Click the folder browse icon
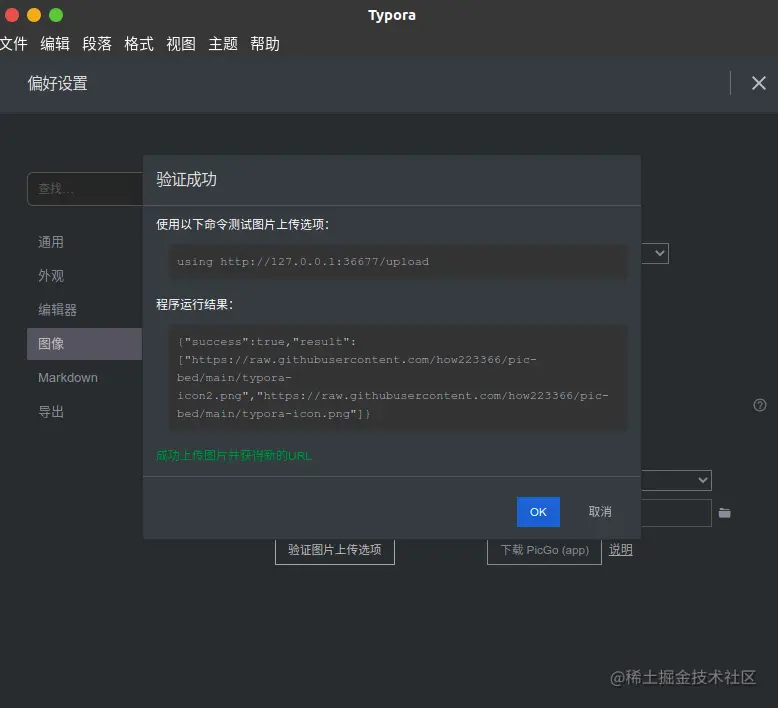This screenshot has width=778, height=708. pos(724,513)
